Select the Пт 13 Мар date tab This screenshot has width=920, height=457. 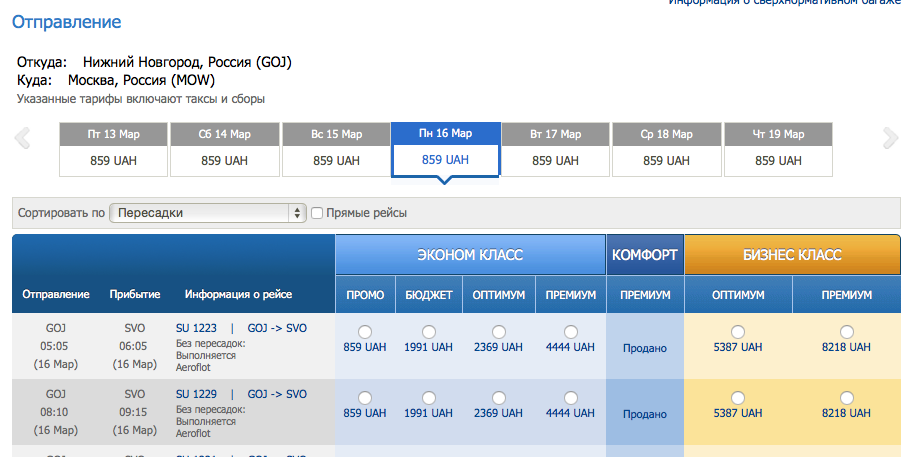click(114, 150)
